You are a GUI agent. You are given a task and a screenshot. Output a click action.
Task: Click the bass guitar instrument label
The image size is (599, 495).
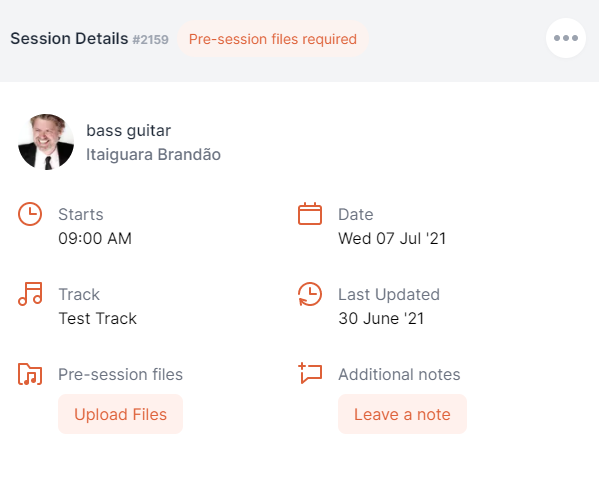click(128, 131)
